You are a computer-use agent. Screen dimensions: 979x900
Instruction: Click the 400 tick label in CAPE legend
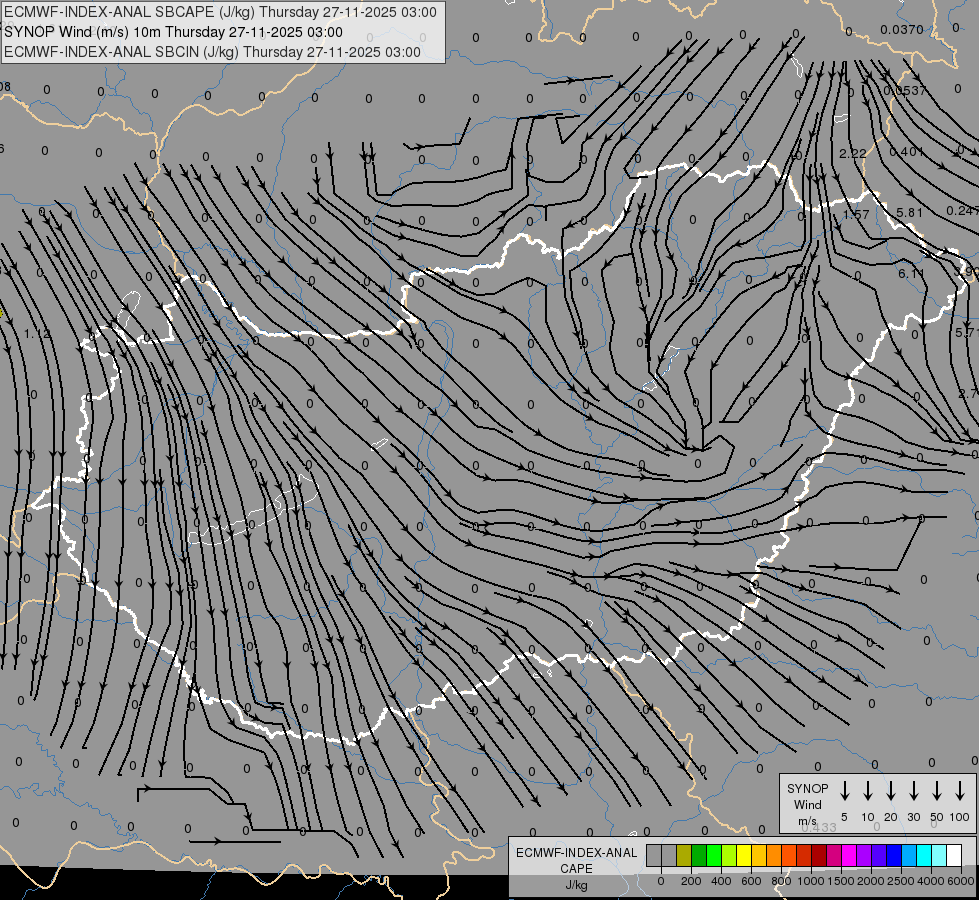(721, 881)
